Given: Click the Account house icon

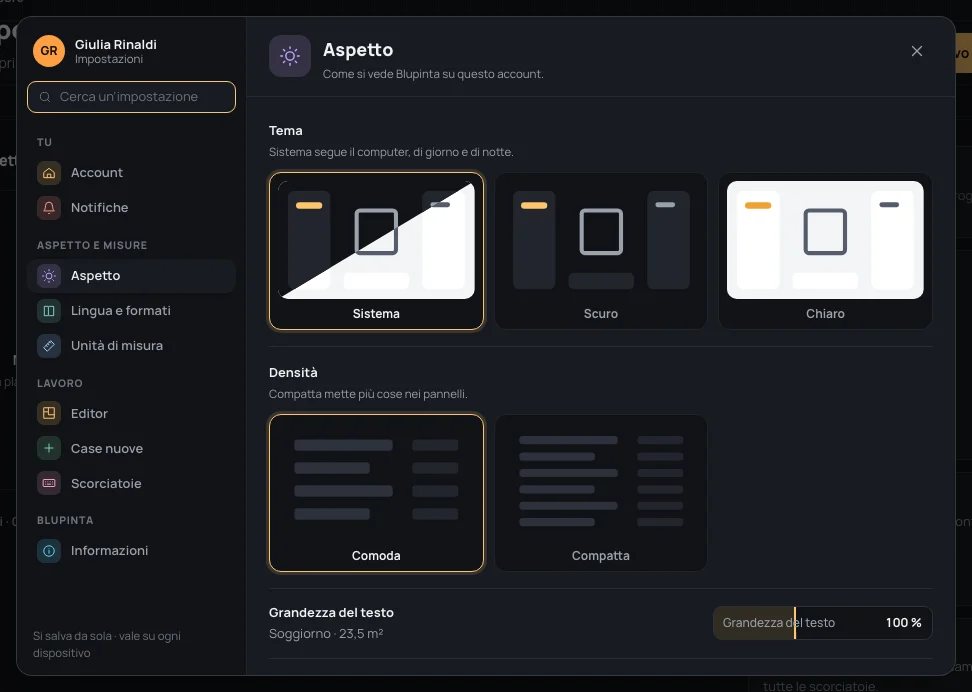Looking at the screenshot, I should [49, 173].
